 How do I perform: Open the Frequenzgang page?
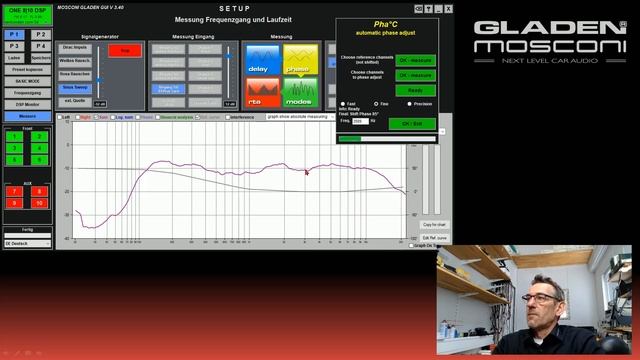coord(27,93)
